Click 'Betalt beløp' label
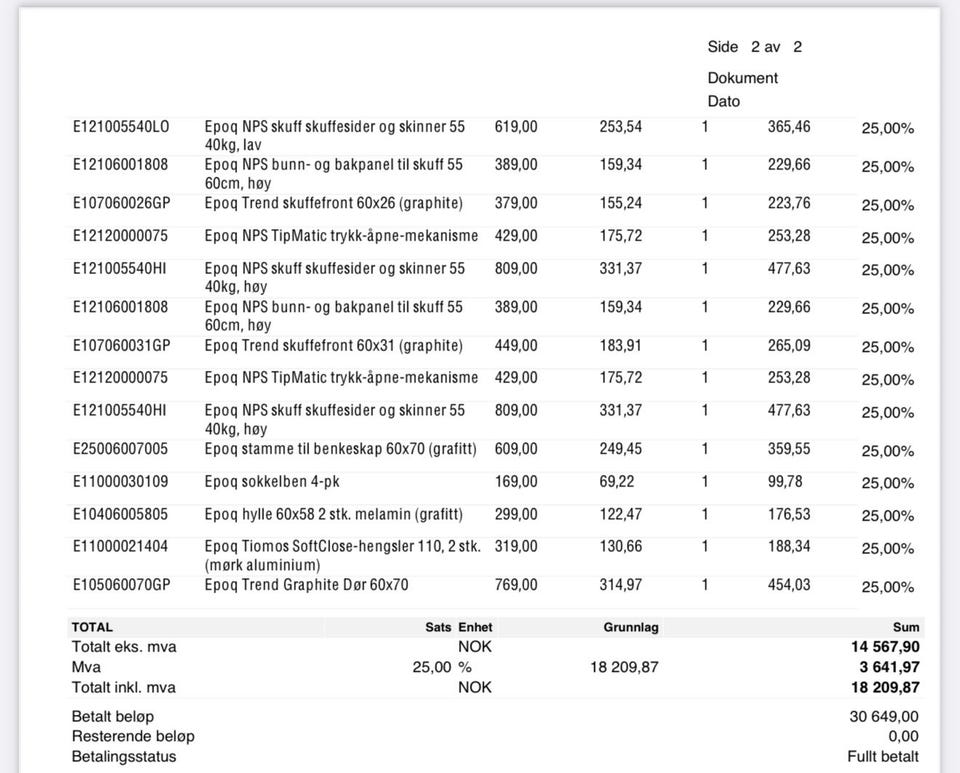This screenshot has width=960, height=773. (113, 716)
